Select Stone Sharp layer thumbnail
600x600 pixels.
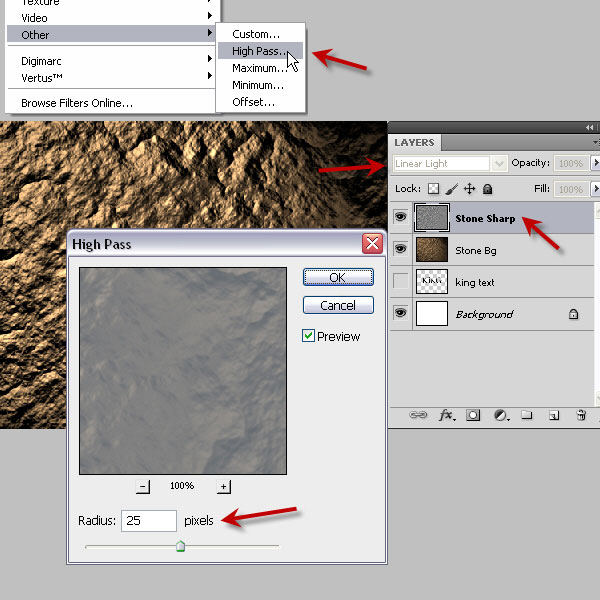(432, 217)
